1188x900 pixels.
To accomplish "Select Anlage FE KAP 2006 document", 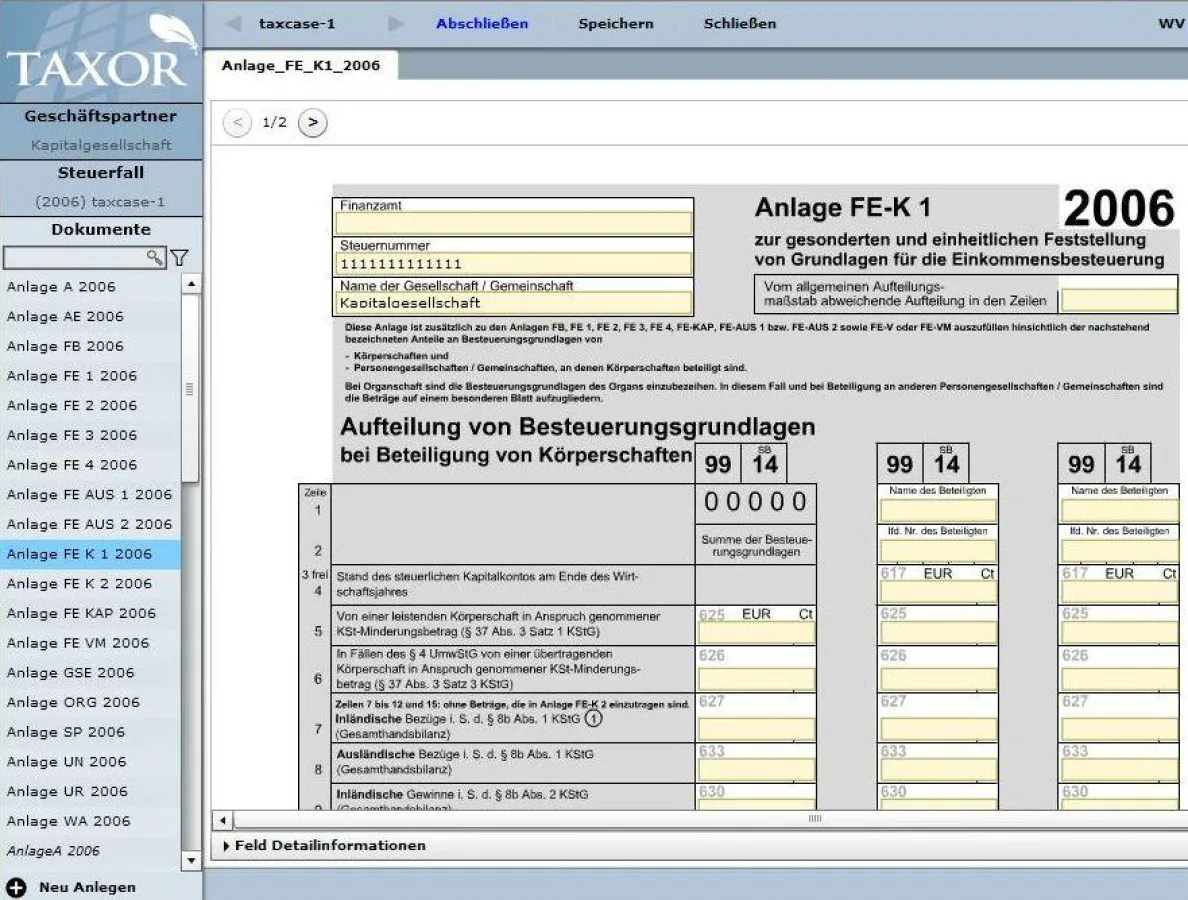I will point(81,613).
